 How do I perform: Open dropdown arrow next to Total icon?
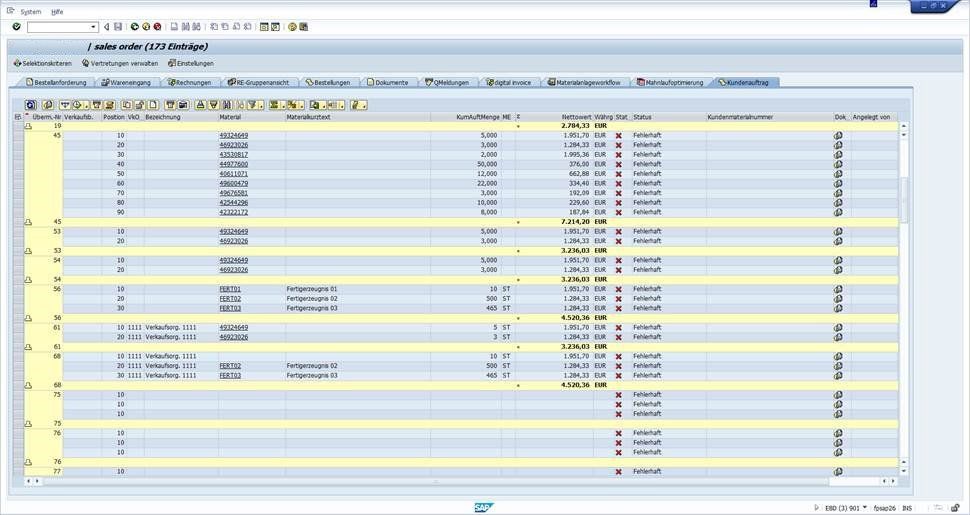283,105
